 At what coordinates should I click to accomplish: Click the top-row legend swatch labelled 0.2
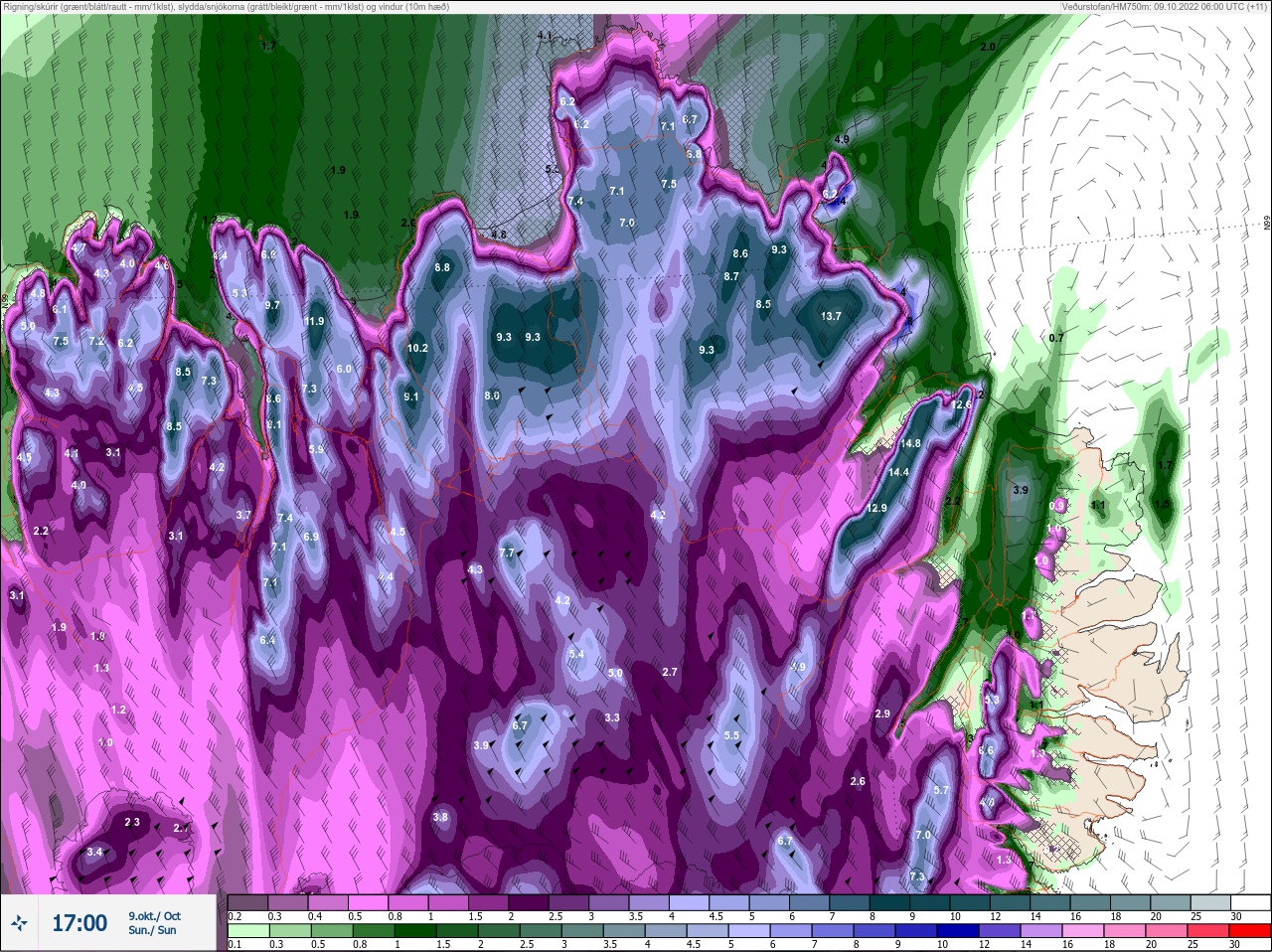[247, 902]
